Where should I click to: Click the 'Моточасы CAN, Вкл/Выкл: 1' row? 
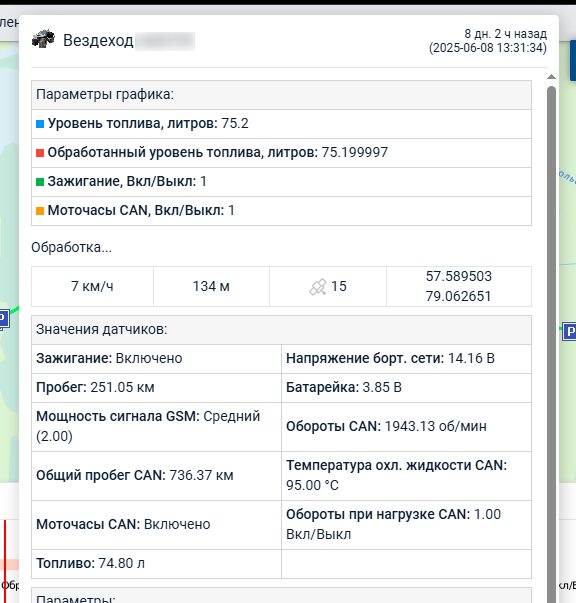pyautogui.click(x=281, y=211)
